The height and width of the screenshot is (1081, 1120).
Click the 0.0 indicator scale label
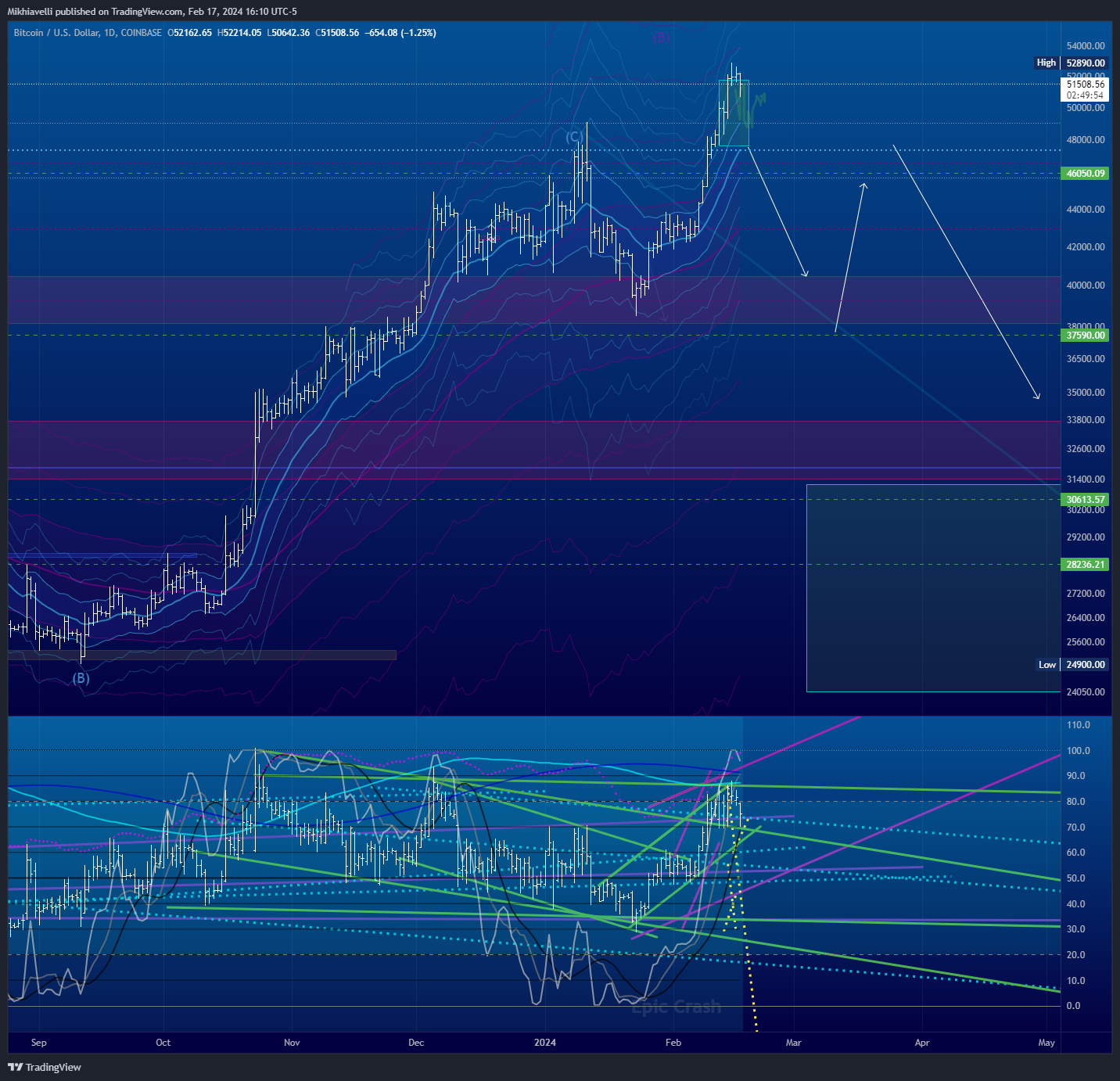click(1074, 1006)
